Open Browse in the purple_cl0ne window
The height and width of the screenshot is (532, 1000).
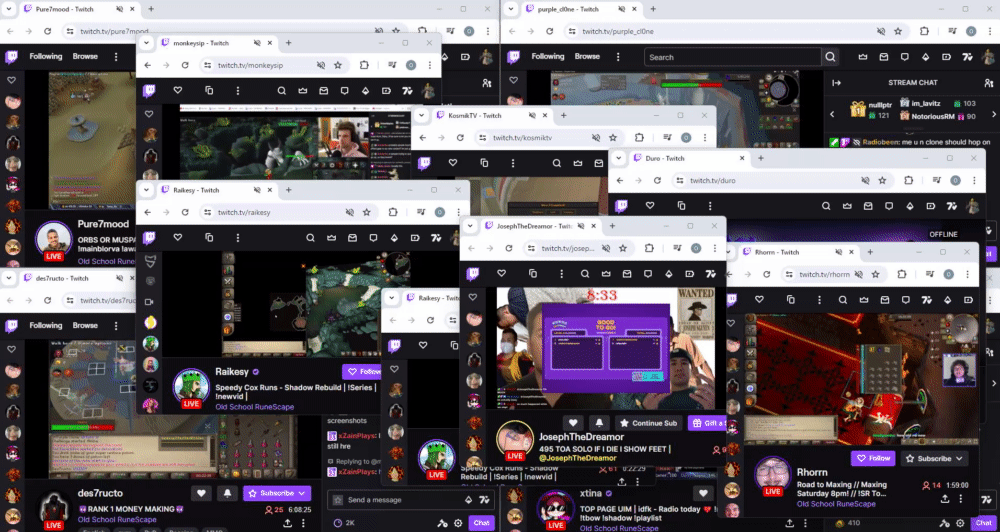point(587,56)
